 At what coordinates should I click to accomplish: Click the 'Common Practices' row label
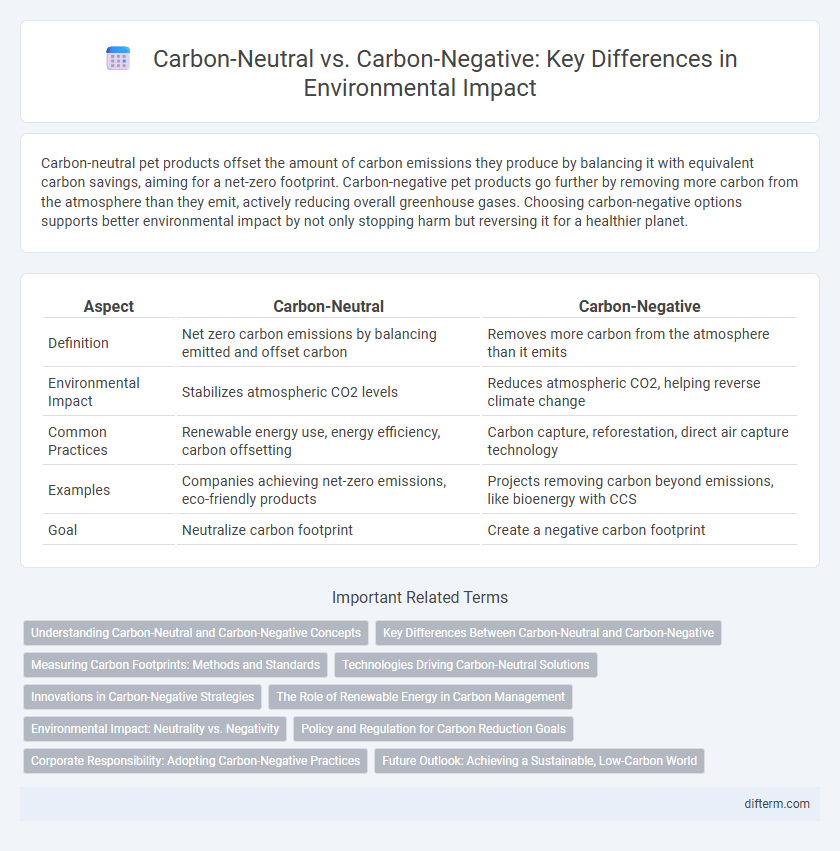78,441
